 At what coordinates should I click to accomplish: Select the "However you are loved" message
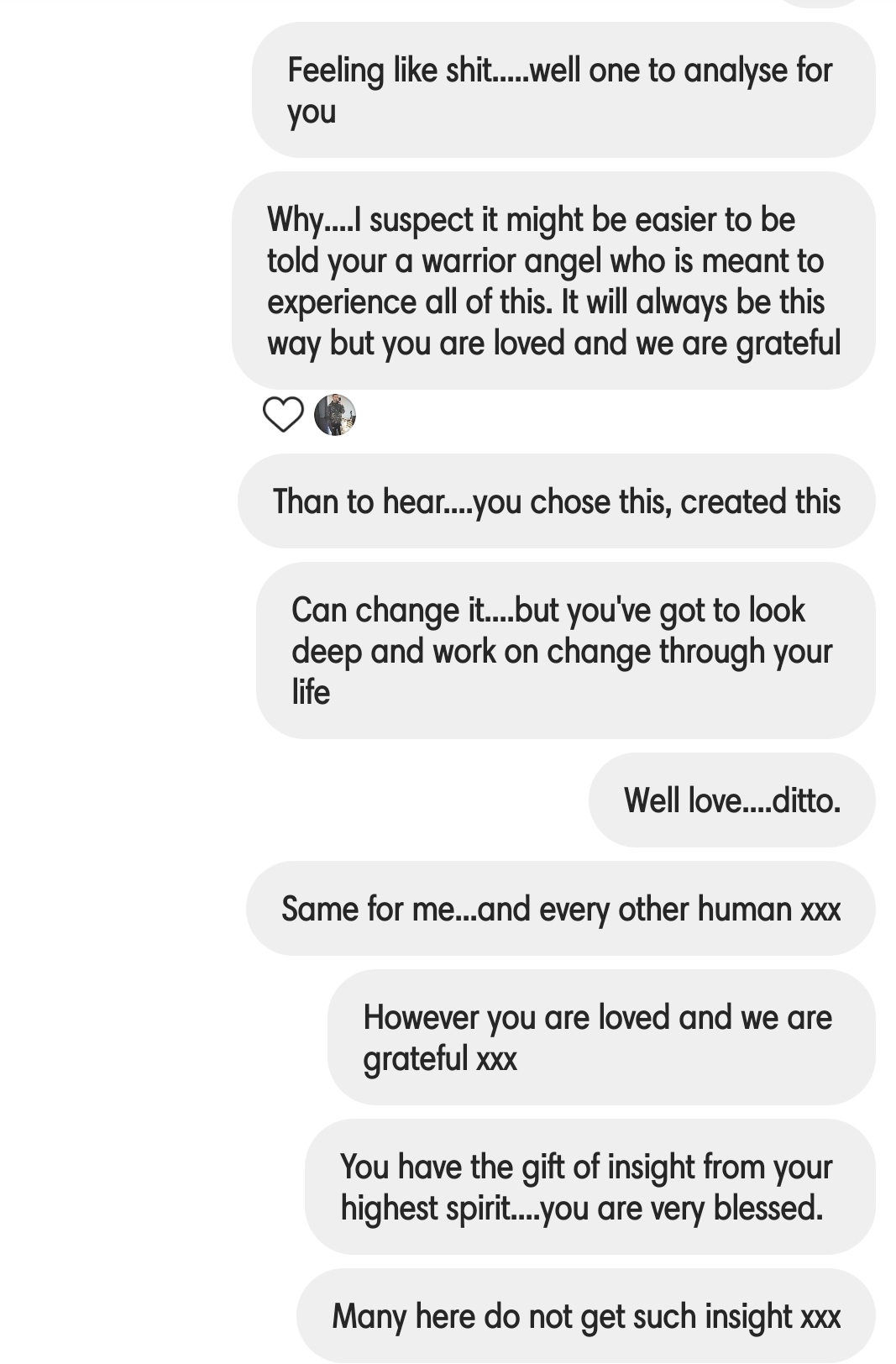[600, 1037]
